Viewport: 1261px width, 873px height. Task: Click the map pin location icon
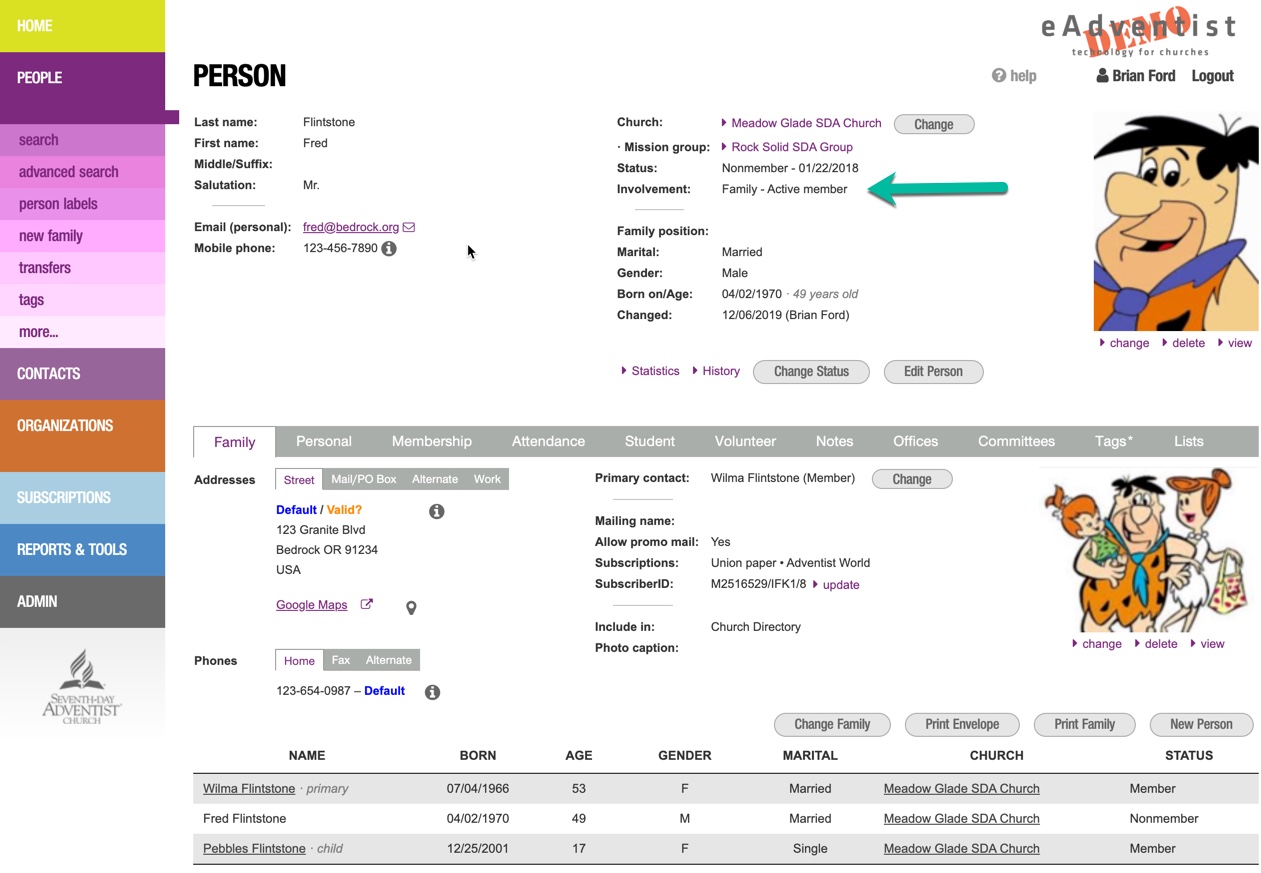[x=411, y=607]
